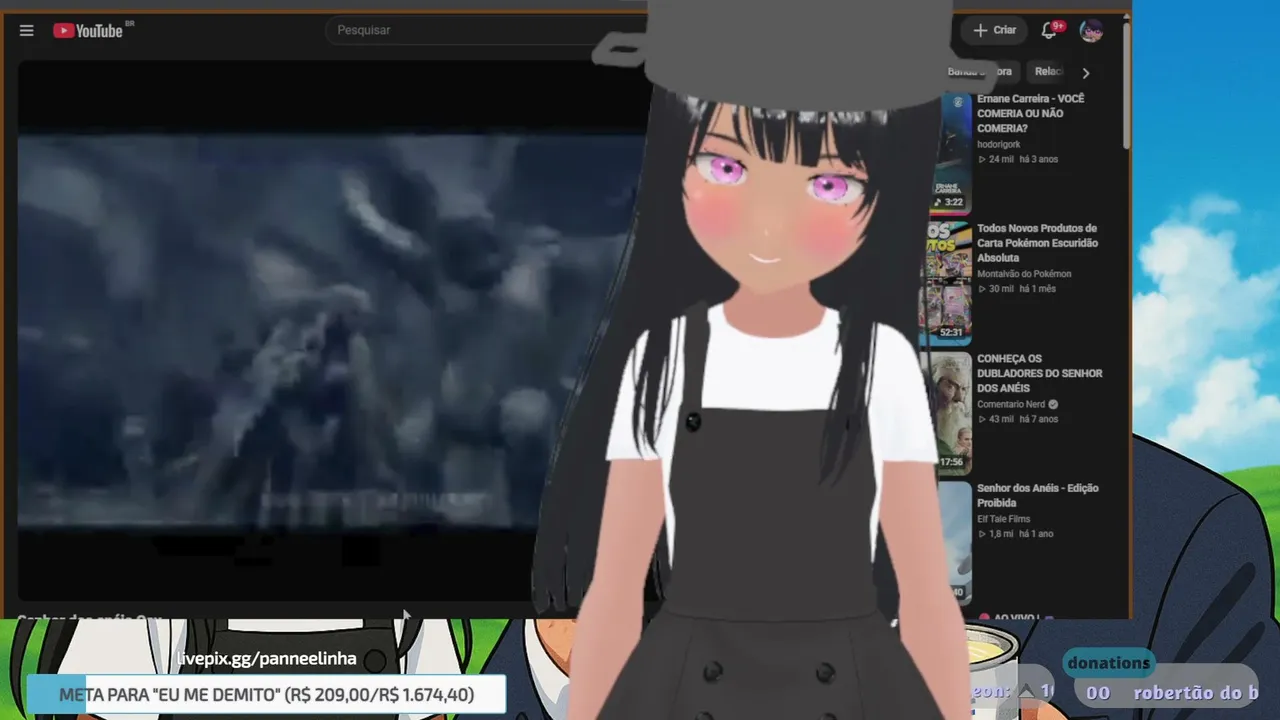Click Comentario Nerd verified badge icon

(1053, 404)
